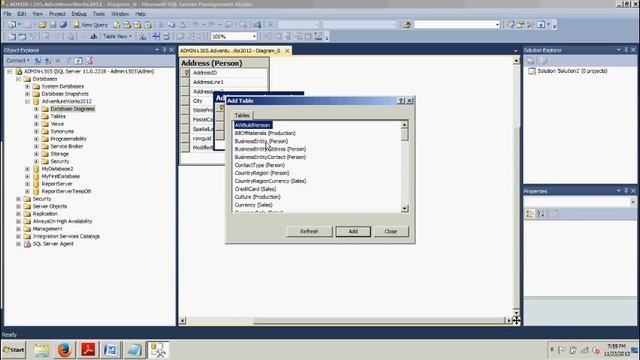
Task: Click the Database Engine Query icon
Action: (x=117, y=25)
